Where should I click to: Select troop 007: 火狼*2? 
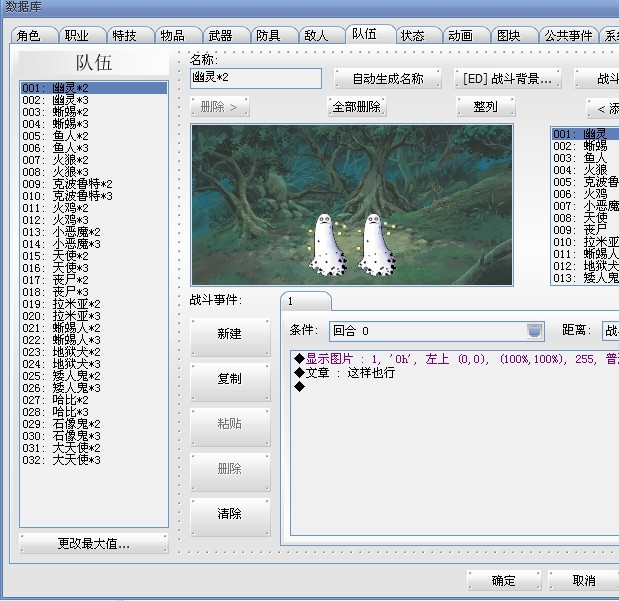pos(94,160)
